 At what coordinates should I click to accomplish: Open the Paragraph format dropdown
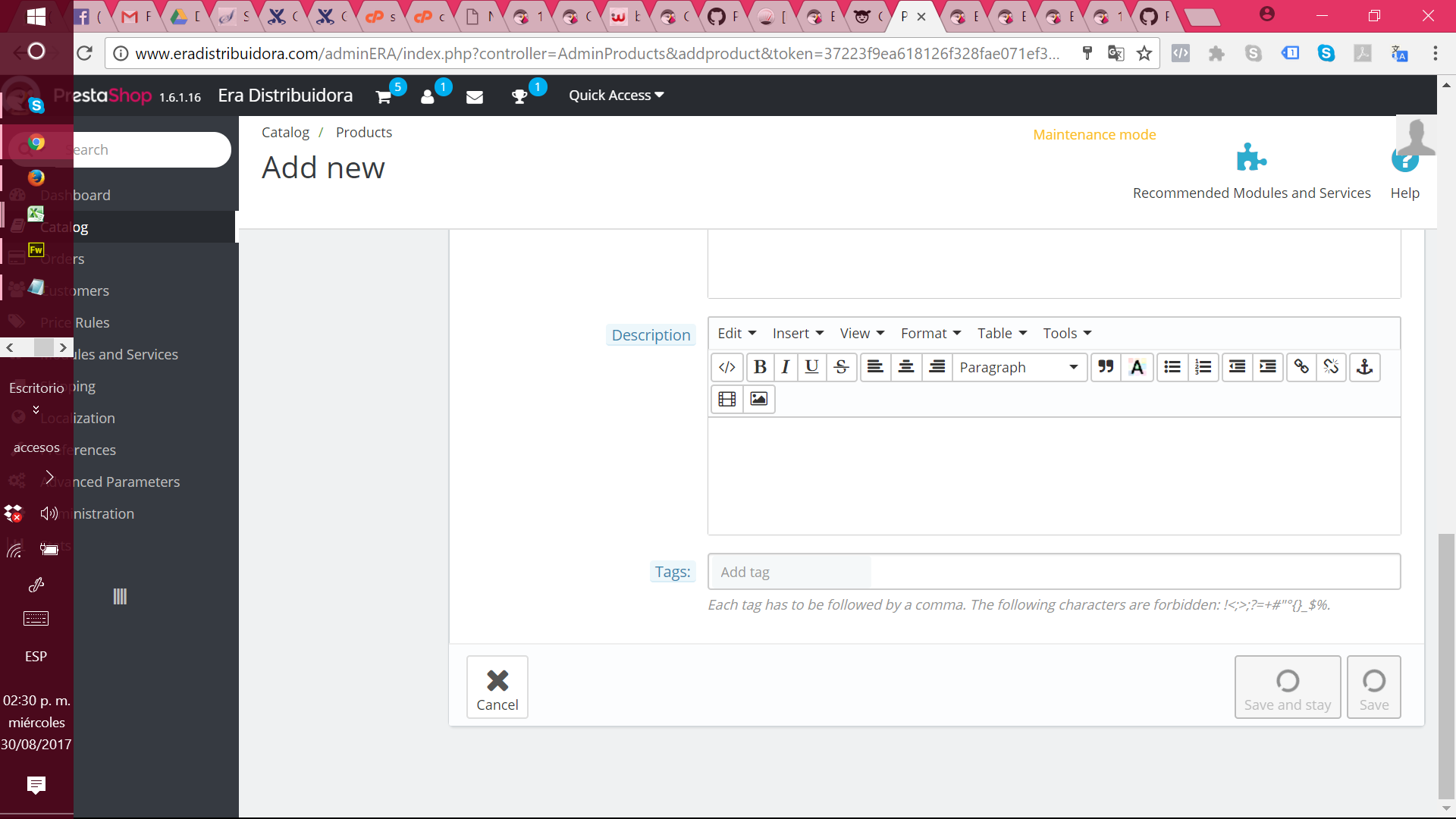click(1018, 367)
